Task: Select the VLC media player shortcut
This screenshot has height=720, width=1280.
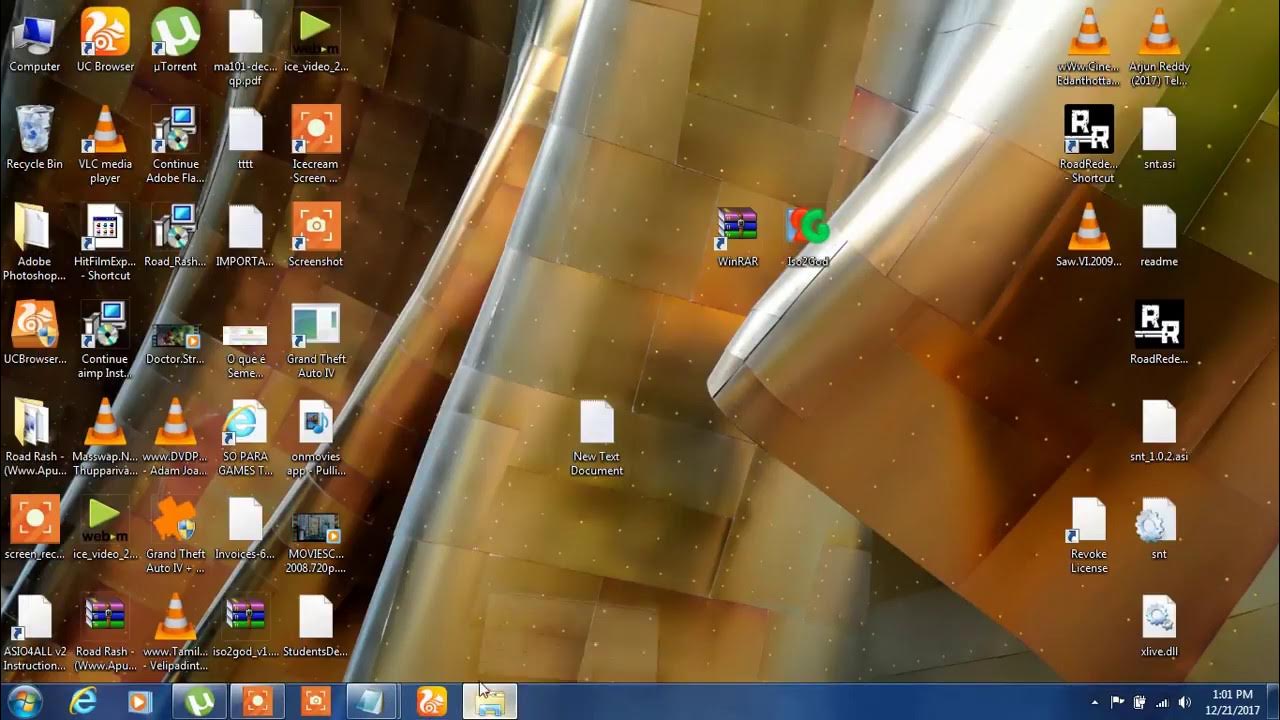Action: [x=105, y=146]
